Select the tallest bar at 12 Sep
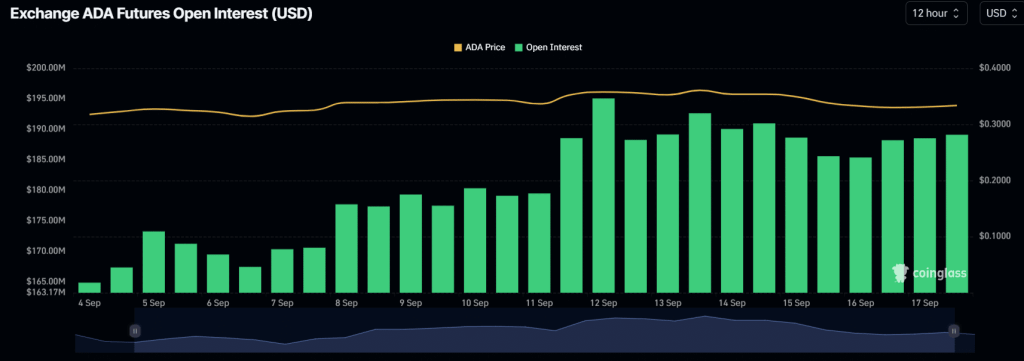The height and width of the screenshot is (361, 1024). tap(603, 195)
